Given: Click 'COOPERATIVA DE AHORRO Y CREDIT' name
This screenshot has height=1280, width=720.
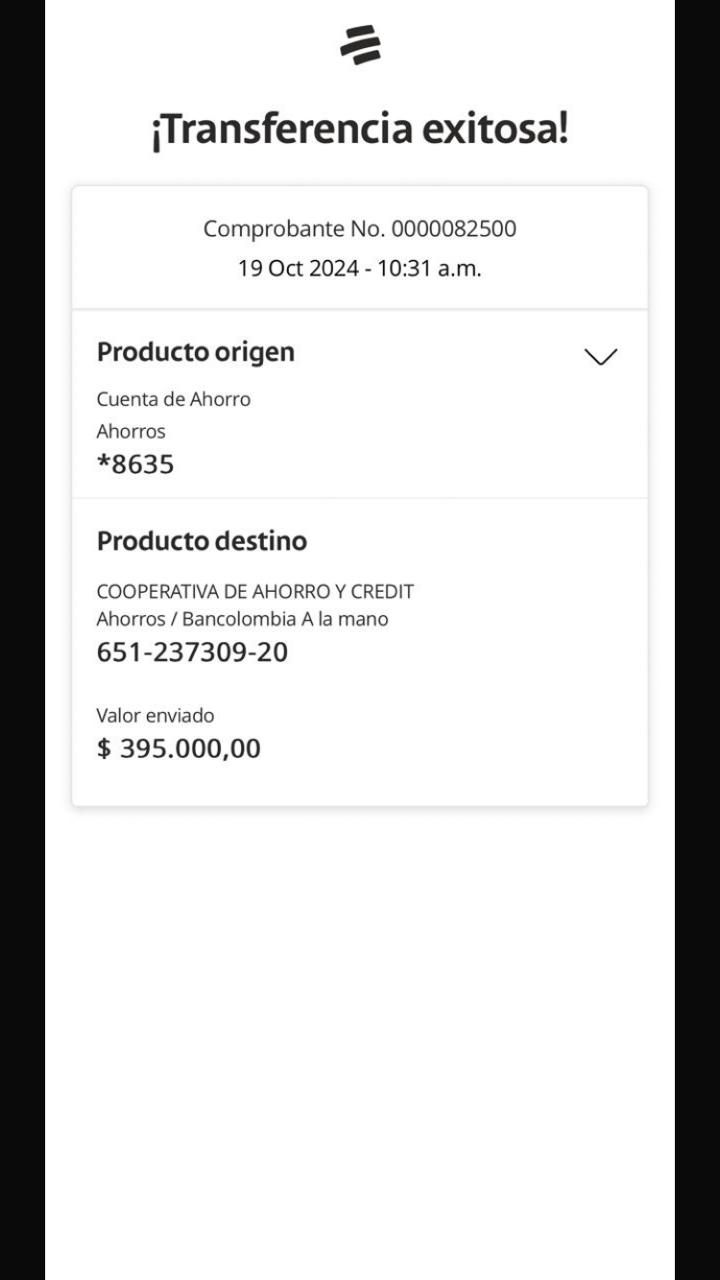Looking at the screenshot, I should pos(255,592).
